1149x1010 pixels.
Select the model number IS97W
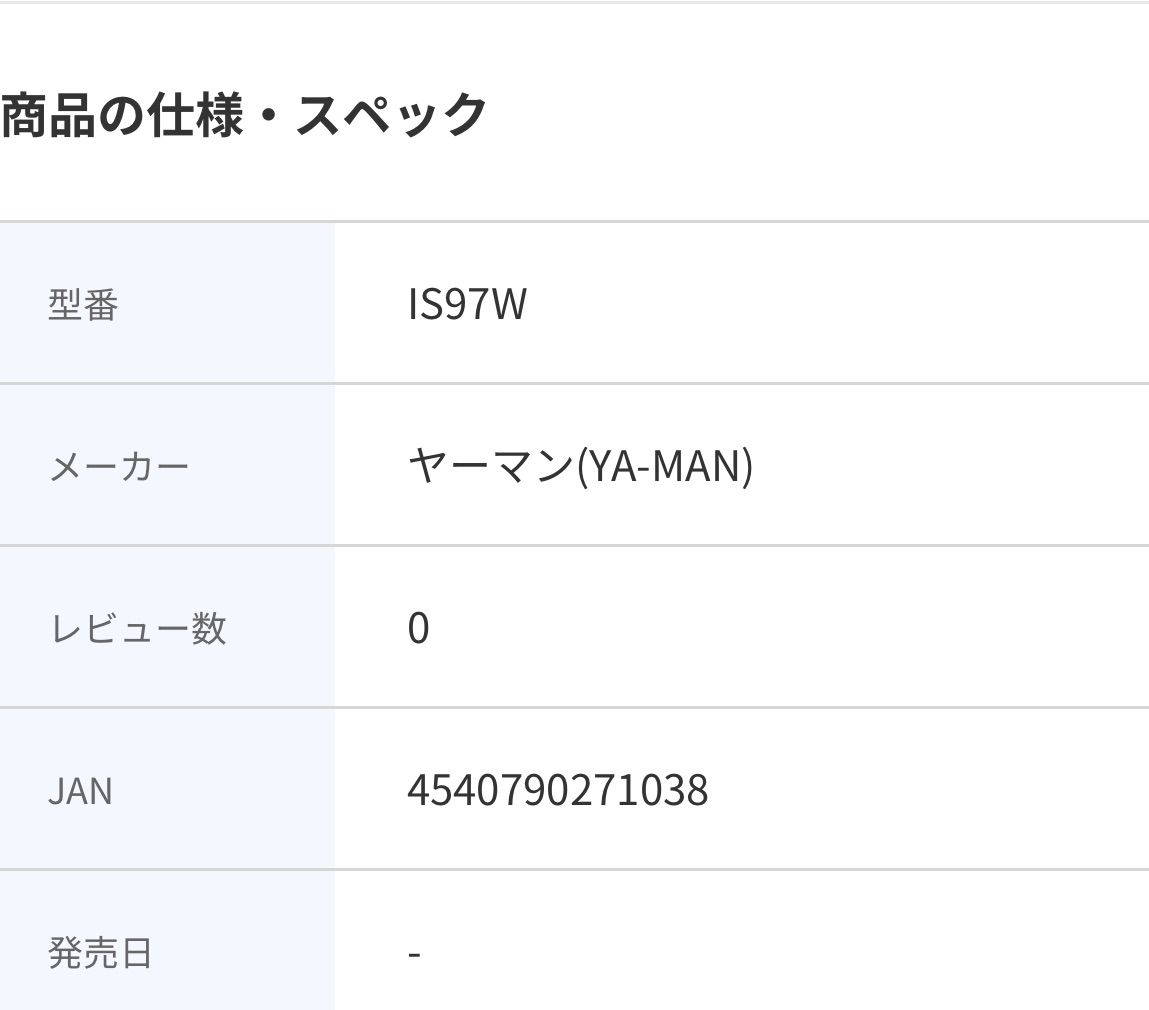click(466, 305)
